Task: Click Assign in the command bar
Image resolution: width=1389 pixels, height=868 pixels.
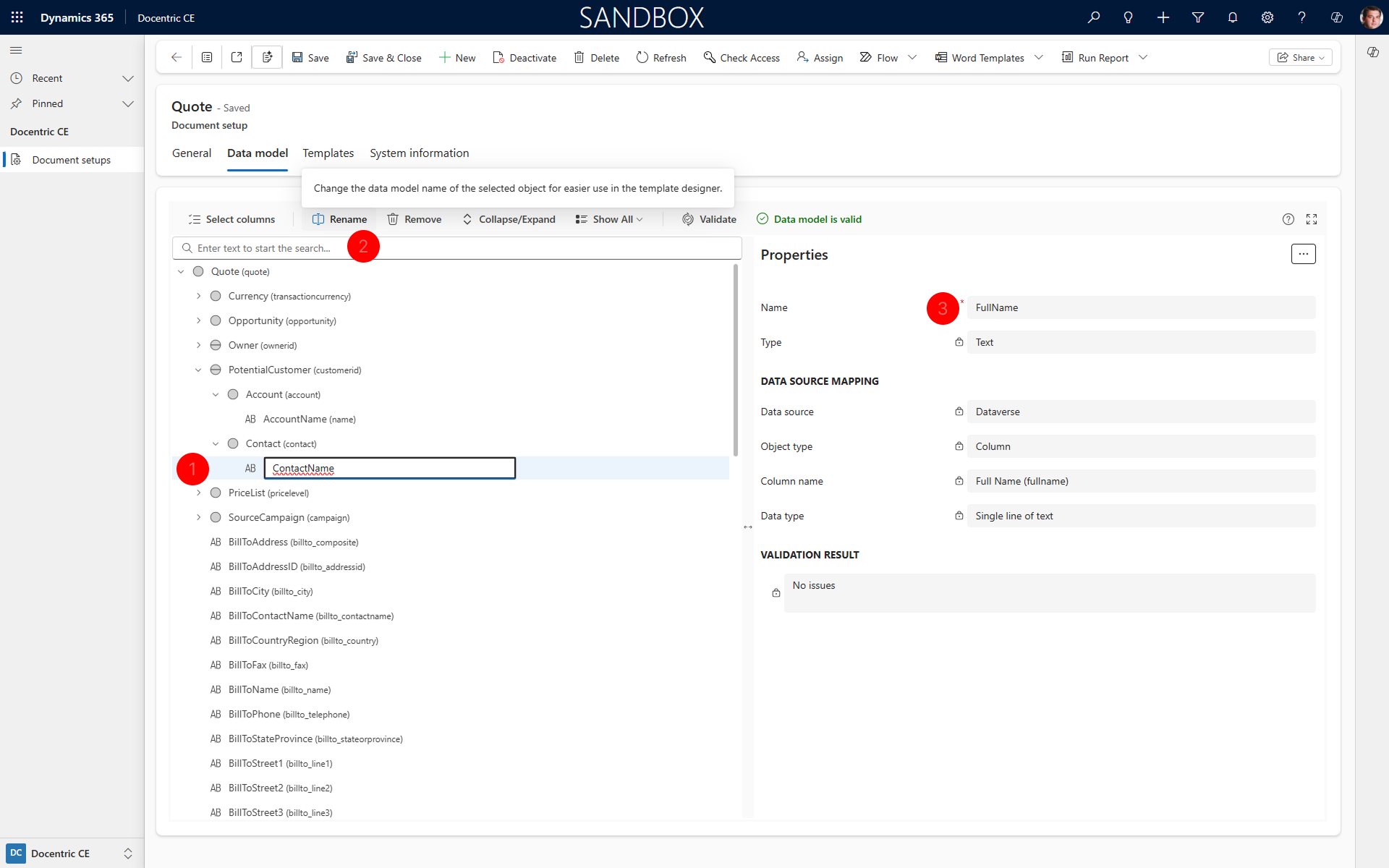Action: (x=820, y=57)
